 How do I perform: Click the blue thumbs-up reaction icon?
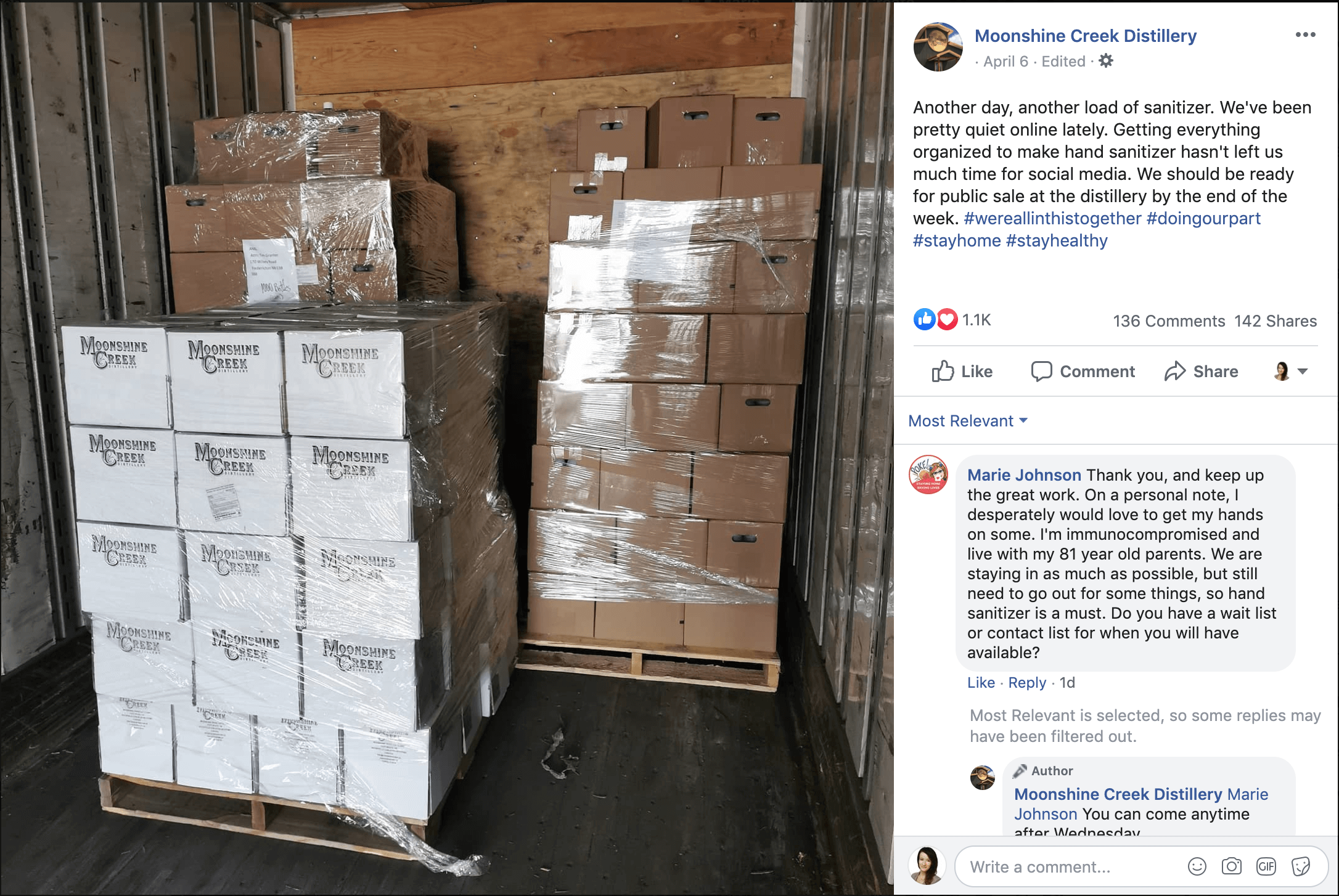(924, 319)
